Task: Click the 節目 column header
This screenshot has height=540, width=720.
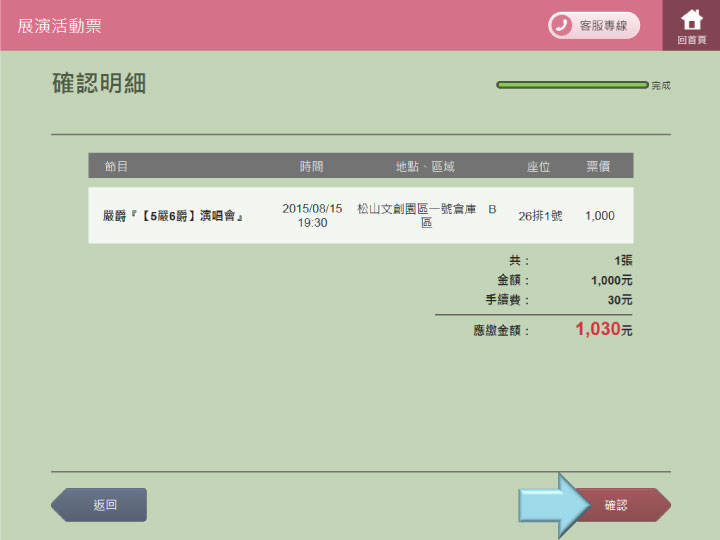Action: coord(116,166)
